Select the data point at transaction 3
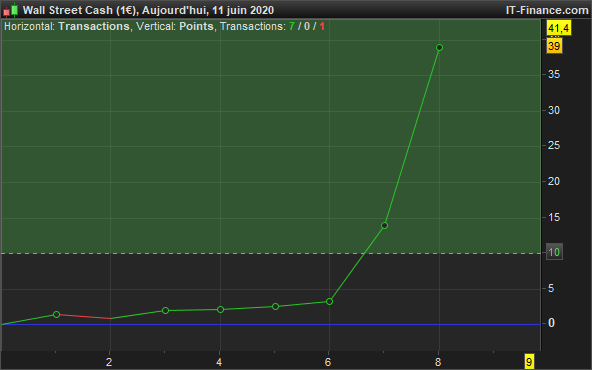 165,311
